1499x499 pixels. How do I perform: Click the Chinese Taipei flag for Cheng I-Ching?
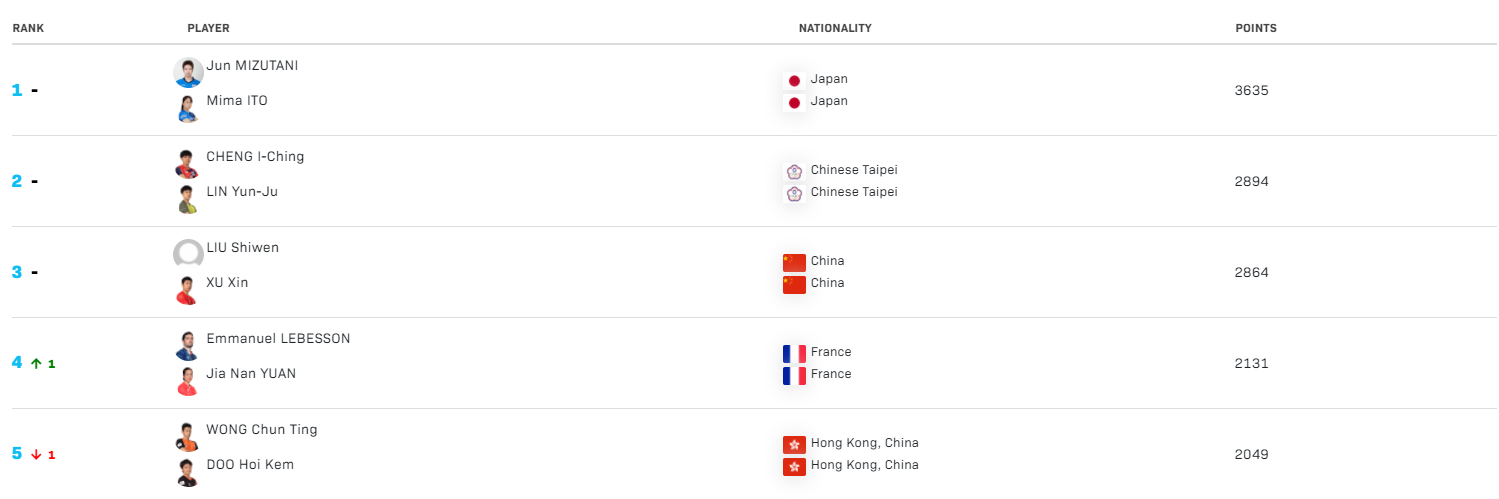point(794,171)
